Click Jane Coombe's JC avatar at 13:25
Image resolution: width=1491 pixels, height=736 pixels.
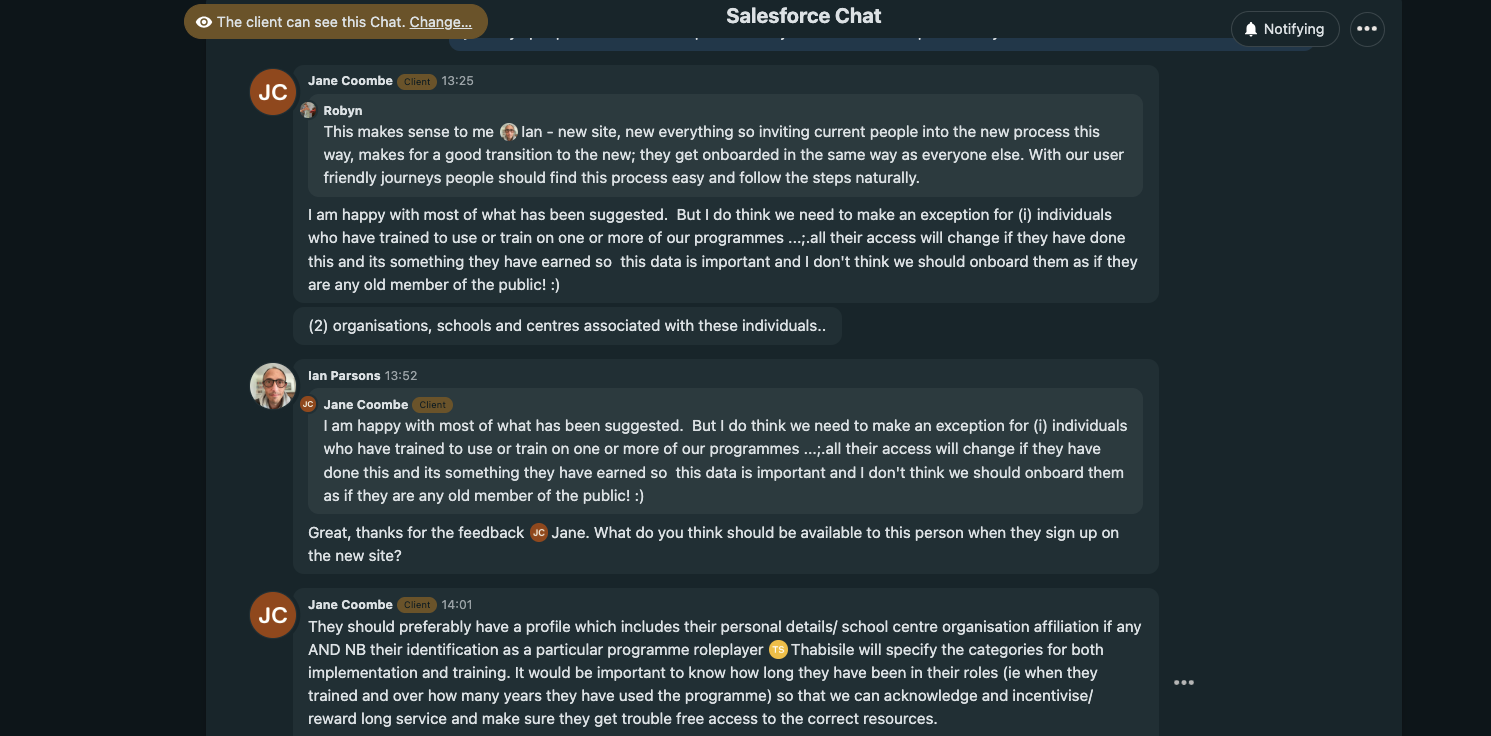[x=273, y=92]
